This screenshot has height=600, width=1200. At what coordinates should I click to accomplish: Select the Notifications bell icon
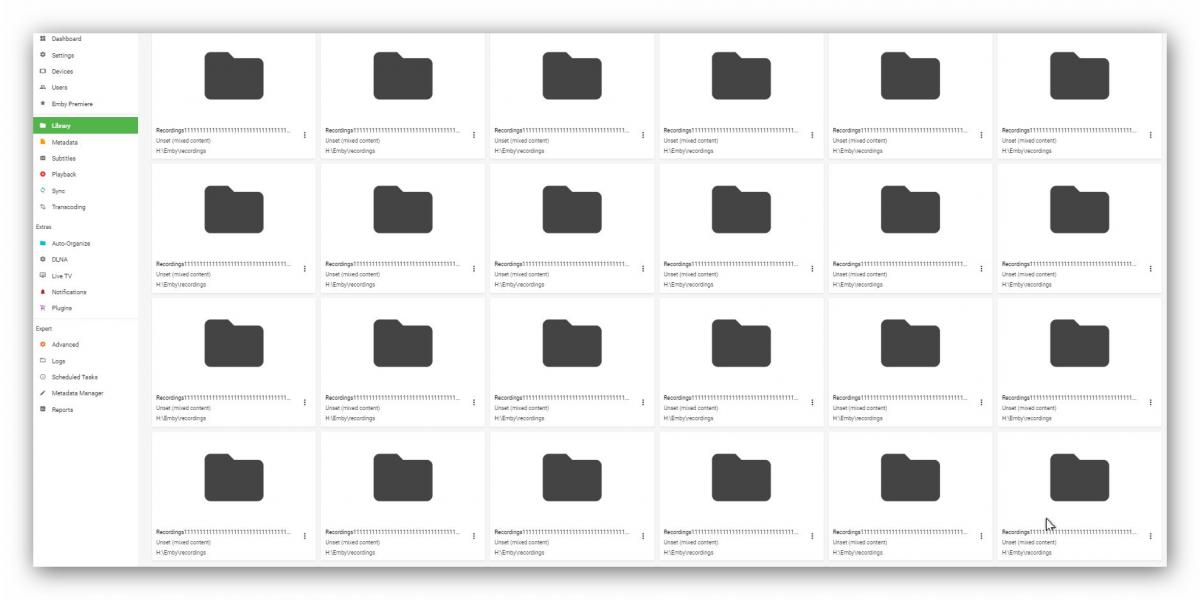[x=42, y=292]
